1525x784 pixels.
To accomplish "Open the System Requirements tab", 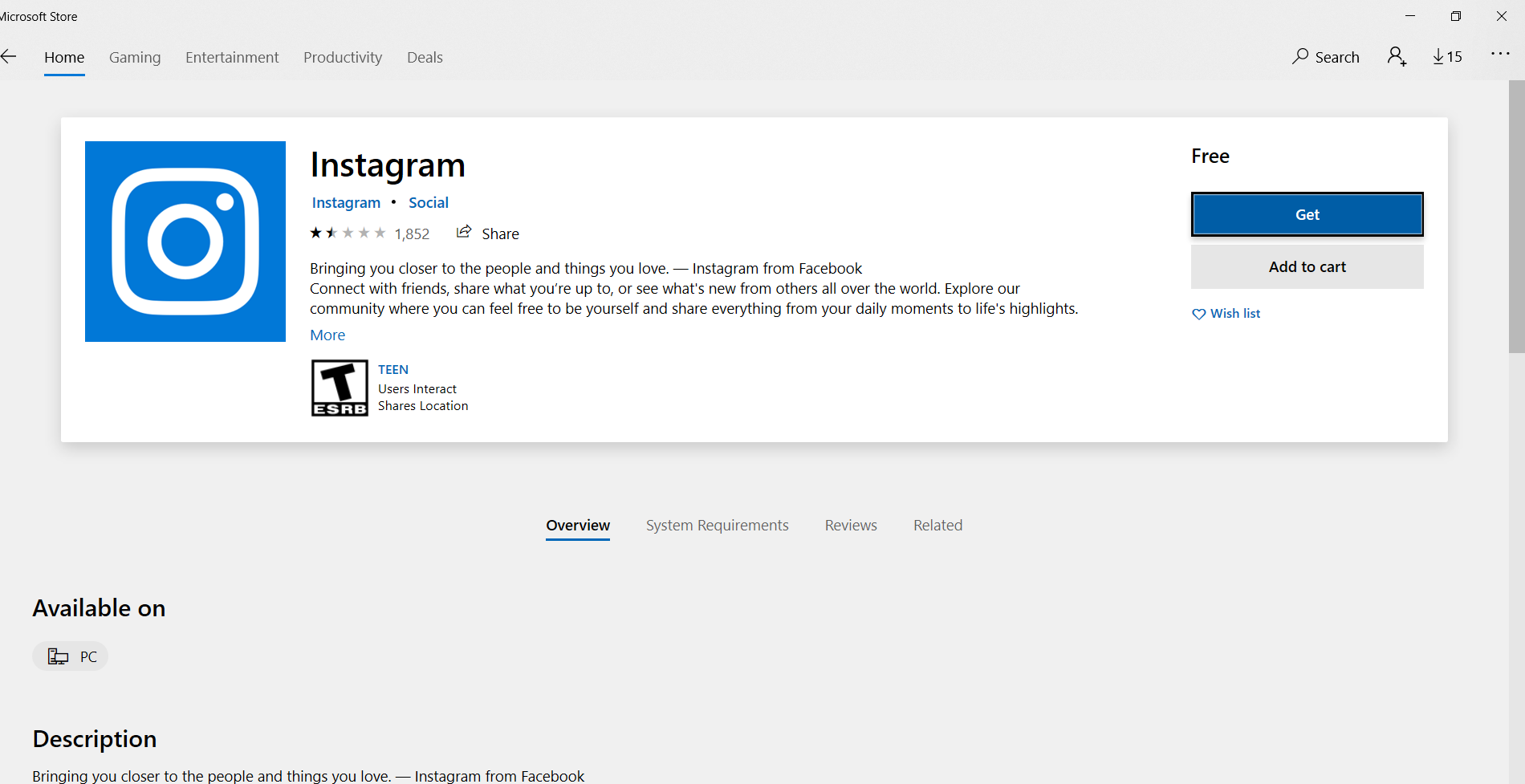I will [x=717, y=525].
